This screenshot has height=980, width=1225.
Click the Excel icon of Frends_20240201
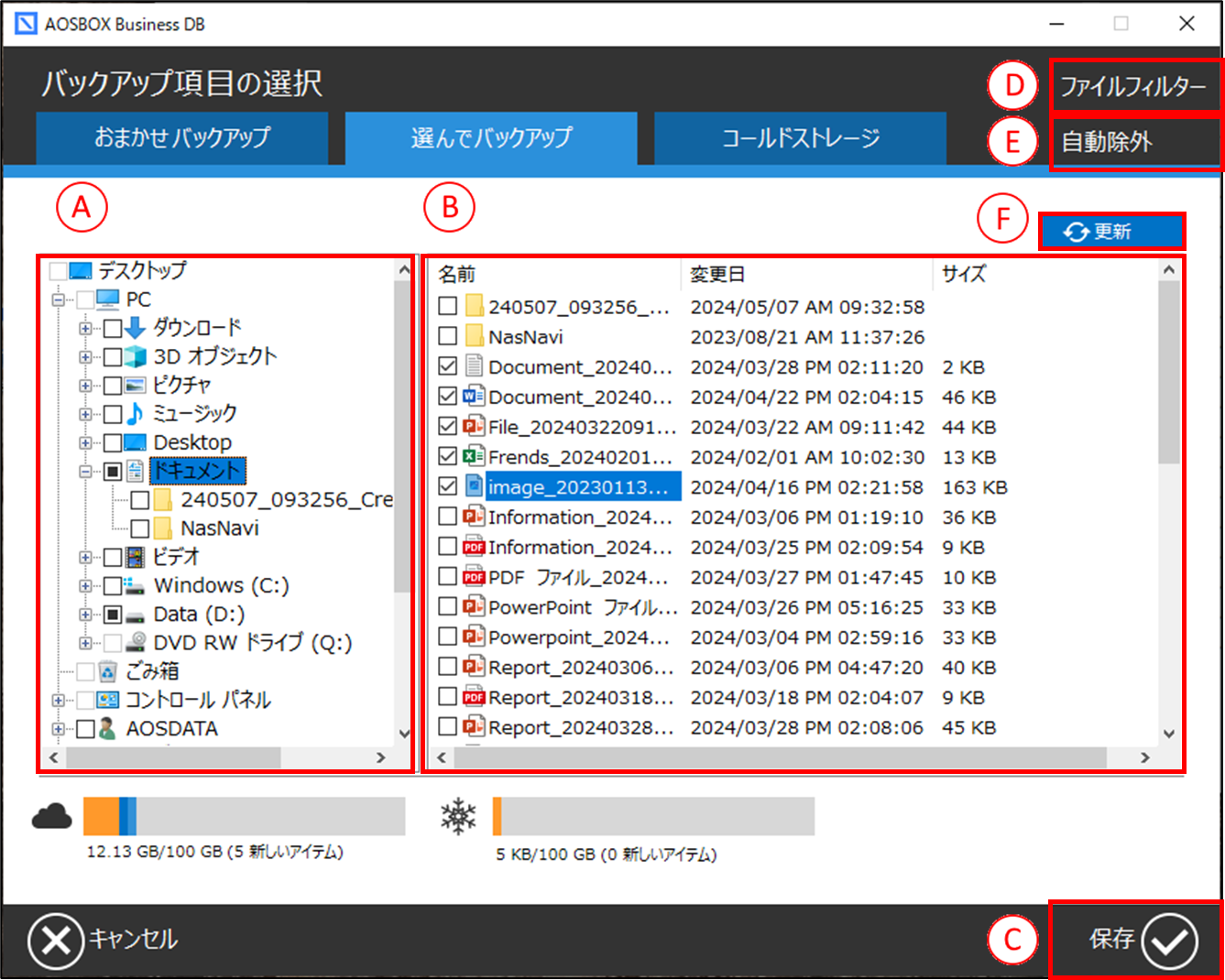[474, 456]
